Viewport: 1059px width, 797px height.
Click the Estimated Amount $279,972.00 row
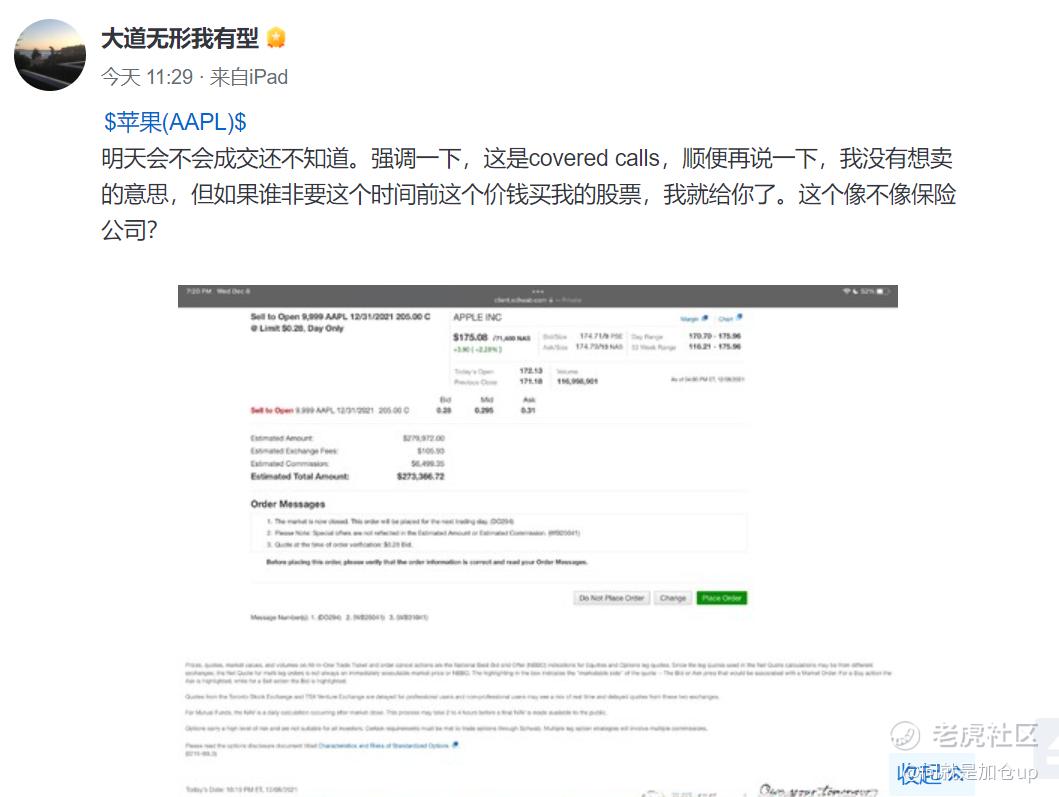point(347,438)
